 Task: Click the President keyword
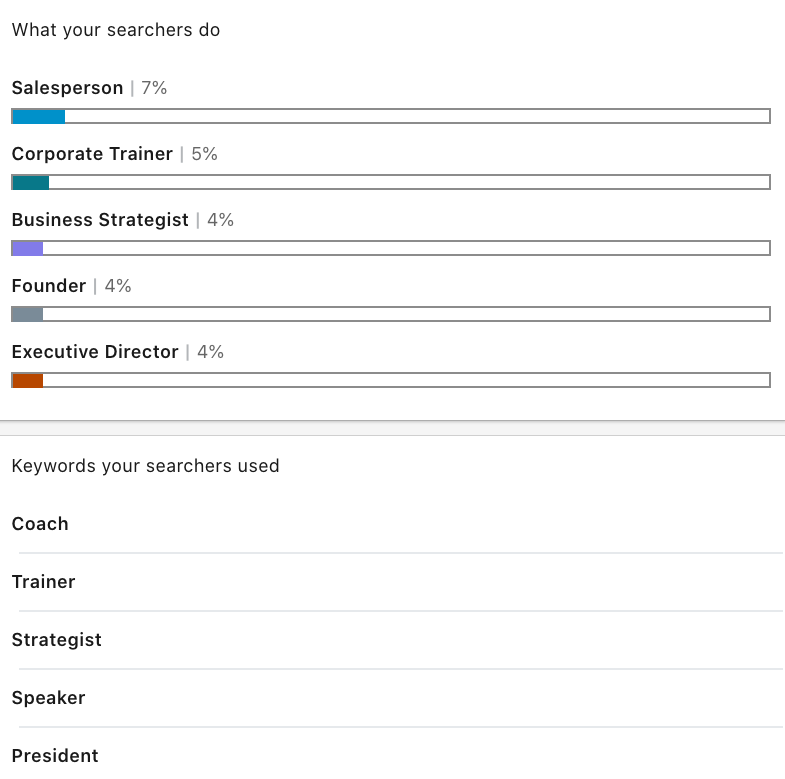pyautogui.click(x=55, y=756)
